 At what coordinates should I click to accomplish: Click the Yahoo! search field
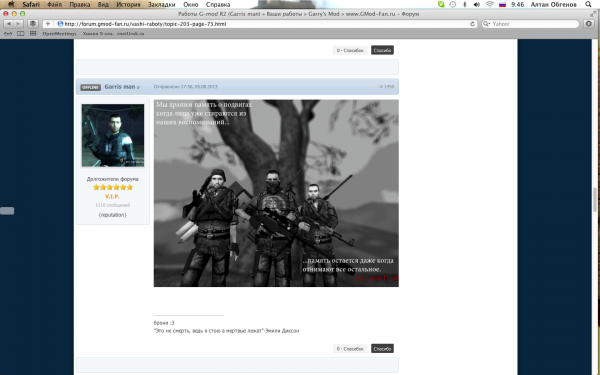pos(530,24)
